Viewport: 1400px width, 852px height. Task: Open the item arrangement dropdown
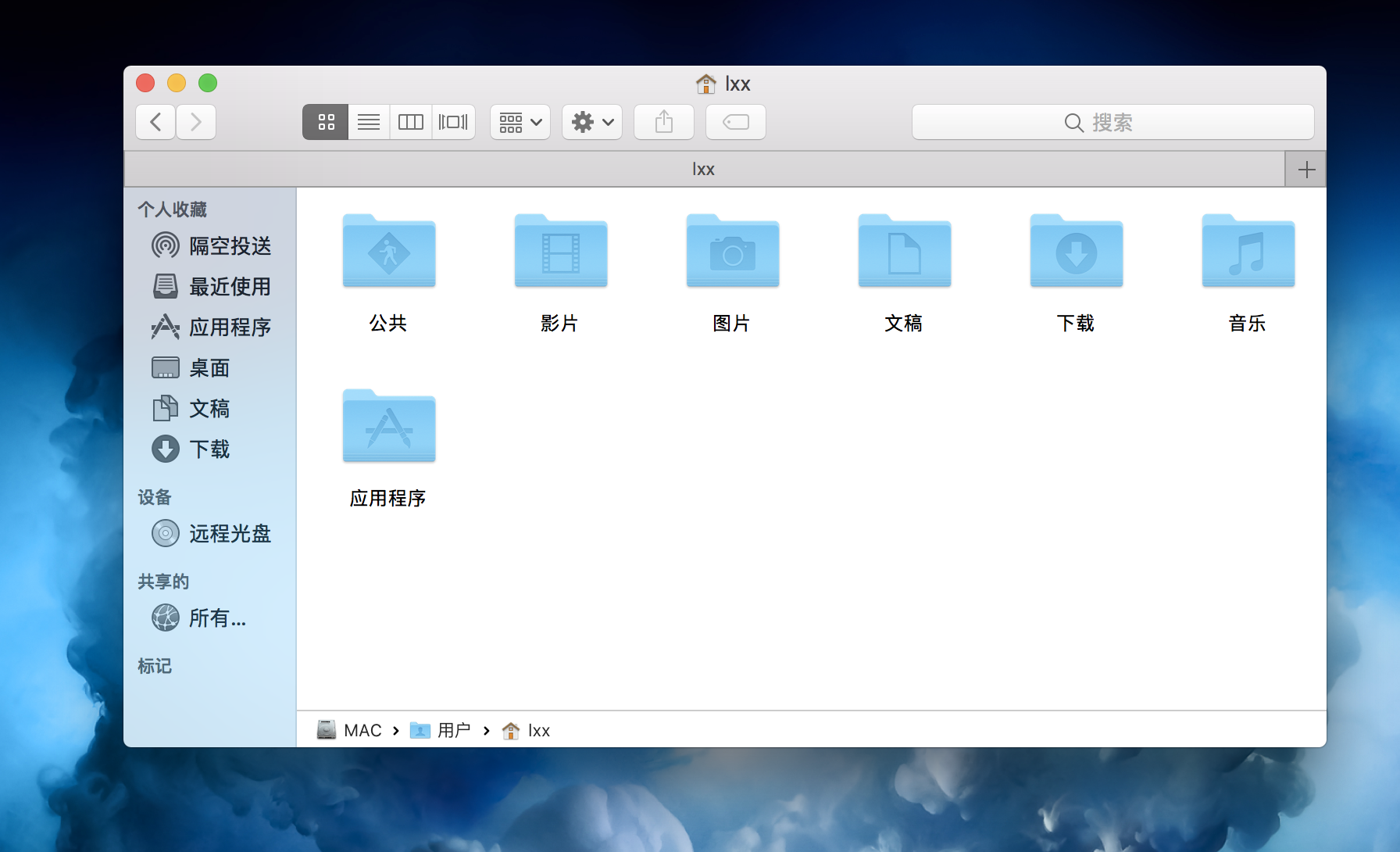click(520, 122)
